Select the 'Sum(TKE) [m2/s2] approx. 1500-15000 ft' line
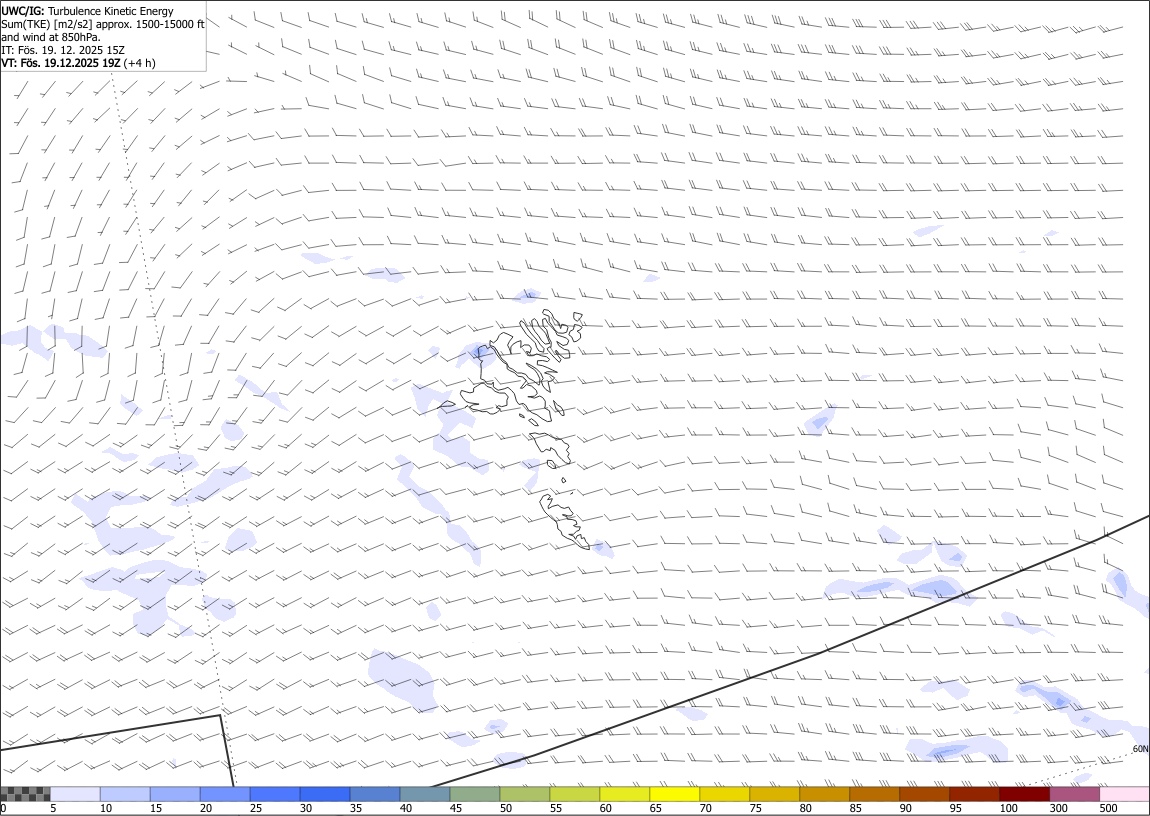This screenshot has height=816, width=1150. click(103, 24)
